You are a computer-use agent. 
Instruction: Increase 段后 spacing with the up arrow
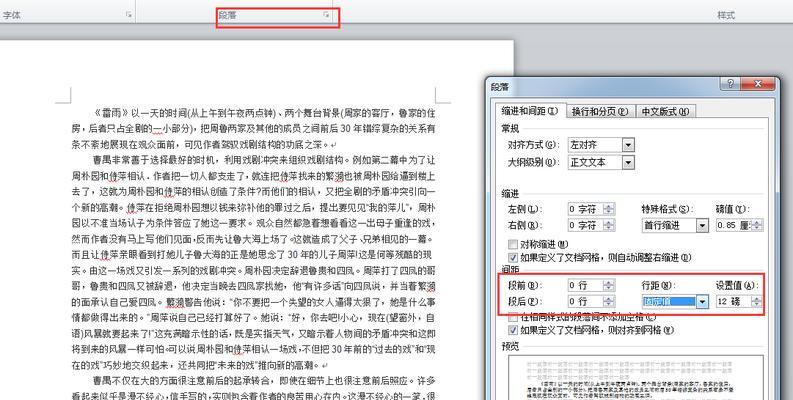[x=609, y=298]
